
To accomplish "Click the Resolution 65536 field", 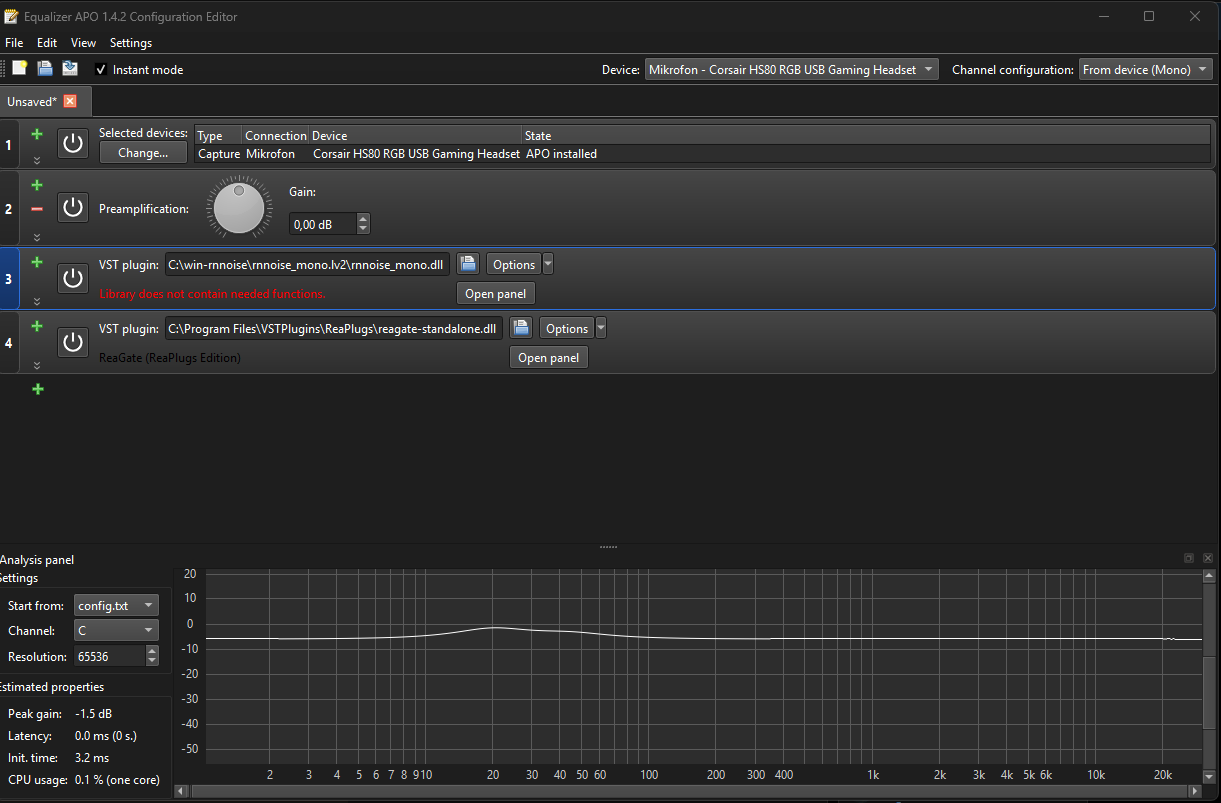I will coord(109,657).
